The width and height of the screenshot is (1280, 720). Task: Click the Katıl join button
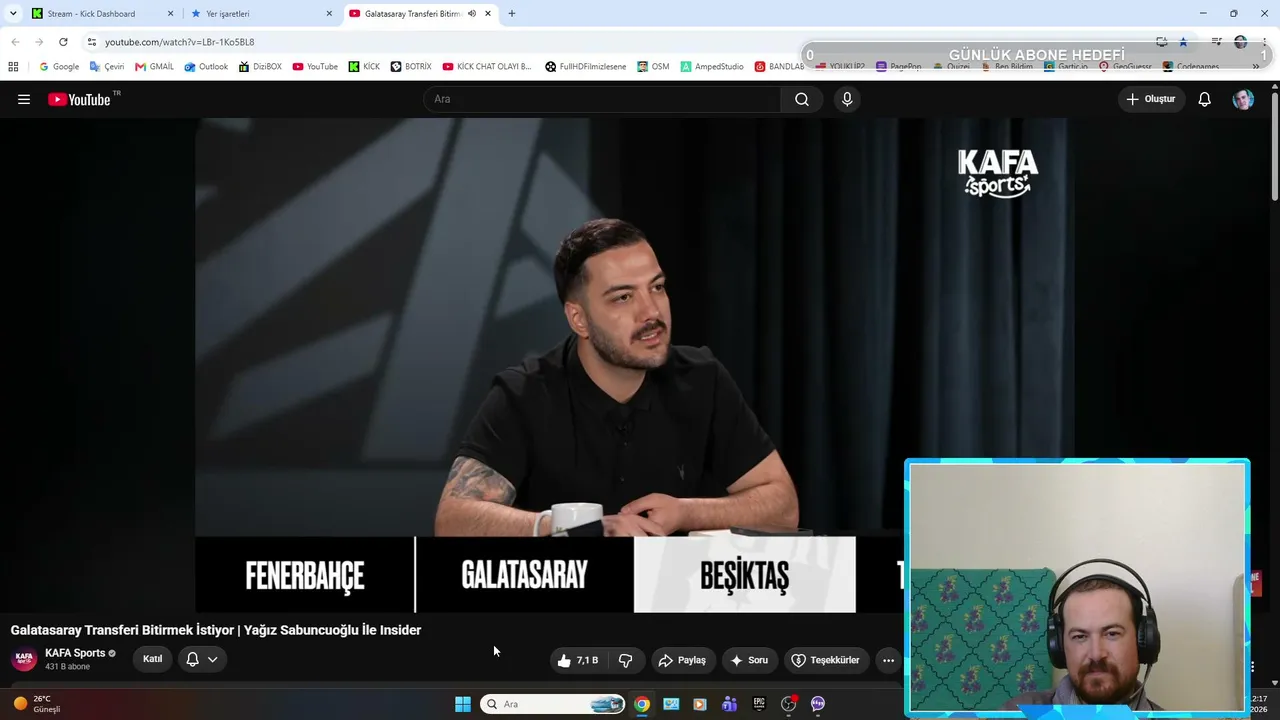pyautogui.click(x=152, y=659)
